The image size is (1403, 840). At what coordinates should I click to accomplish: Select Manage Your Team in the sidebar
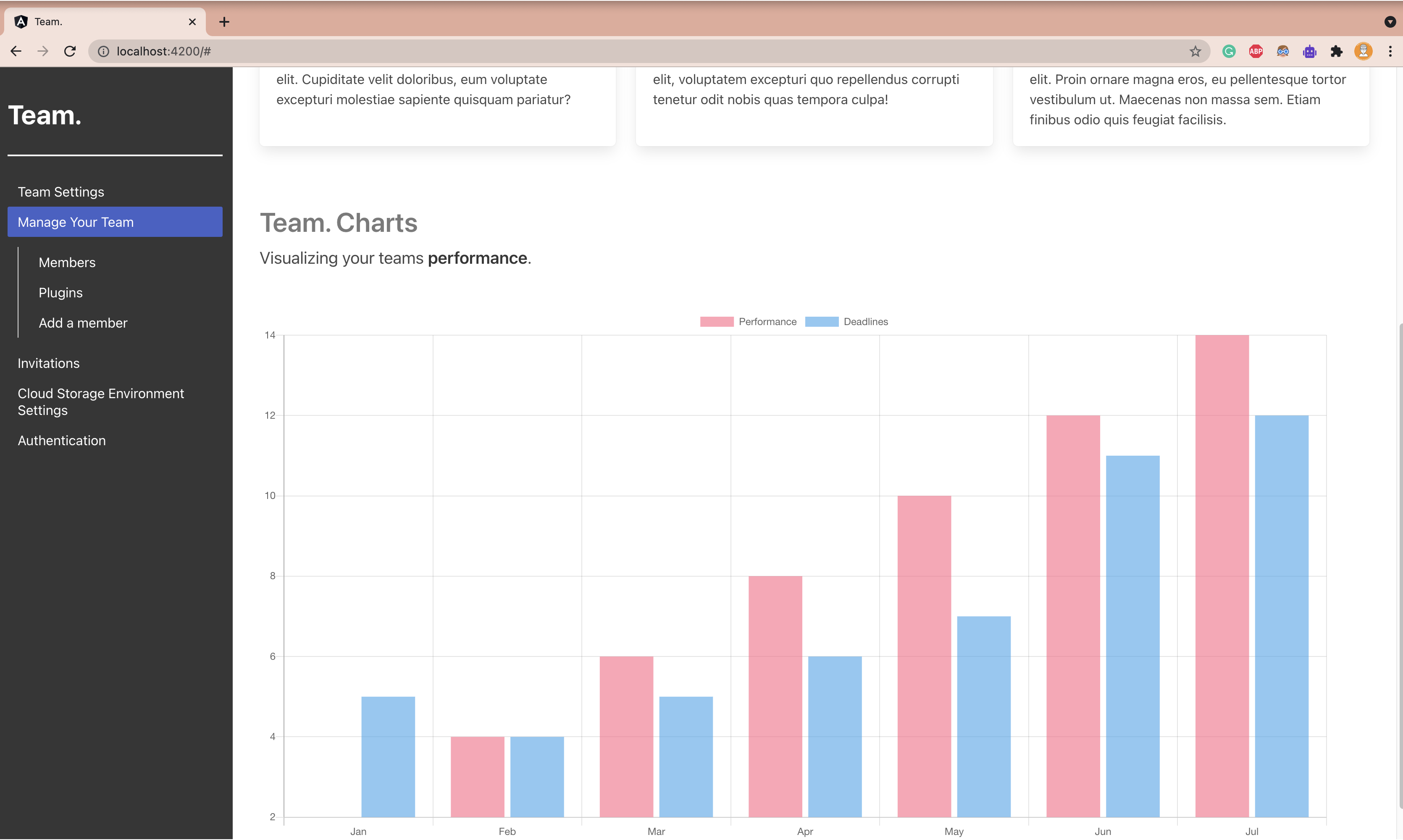[x=76, y=222]
